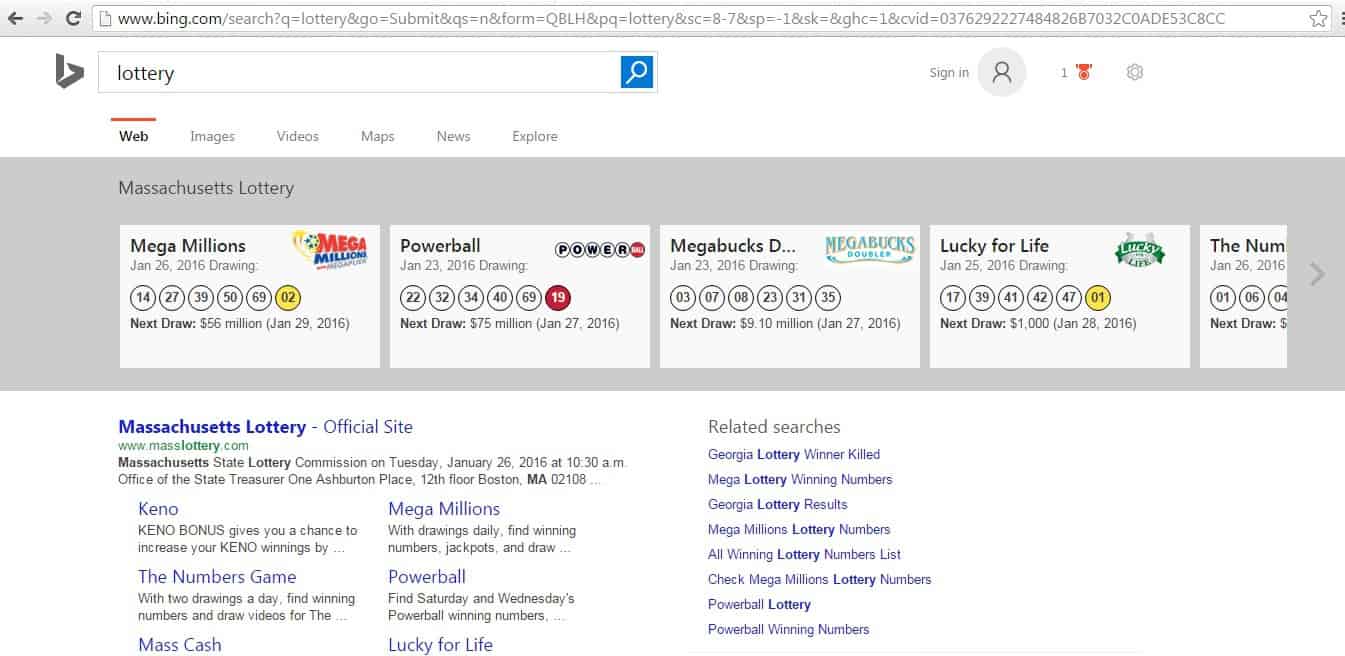Viewport: 1345px width, 656px height.
Task: Click Mega Lottery Winning Numbers related search
Action: pos(800,479)
